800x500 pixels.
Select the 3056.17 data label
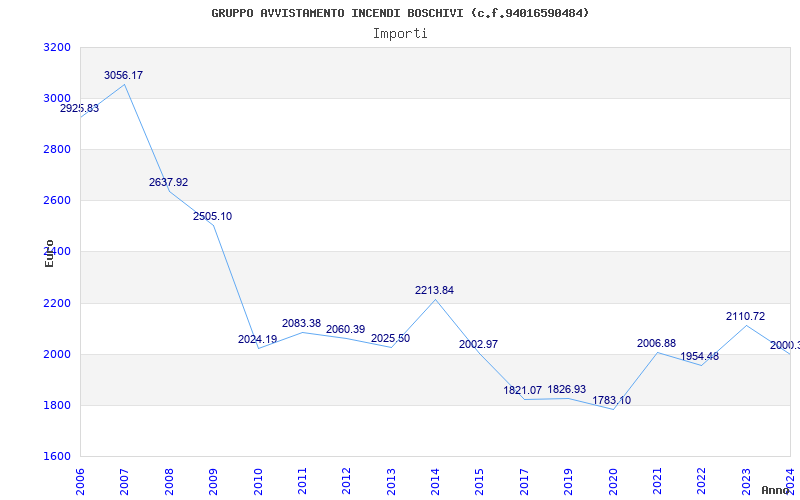point(123,76)
